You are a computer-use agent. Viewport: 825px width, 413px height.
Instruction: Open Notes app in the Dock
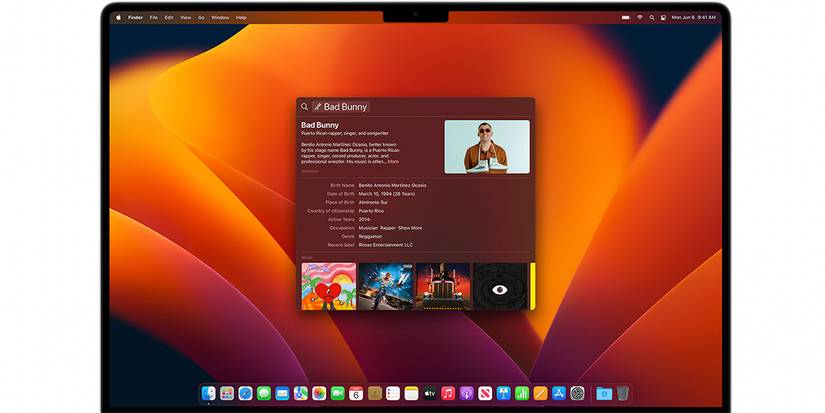pyautogui.click(x=411, y=393)
